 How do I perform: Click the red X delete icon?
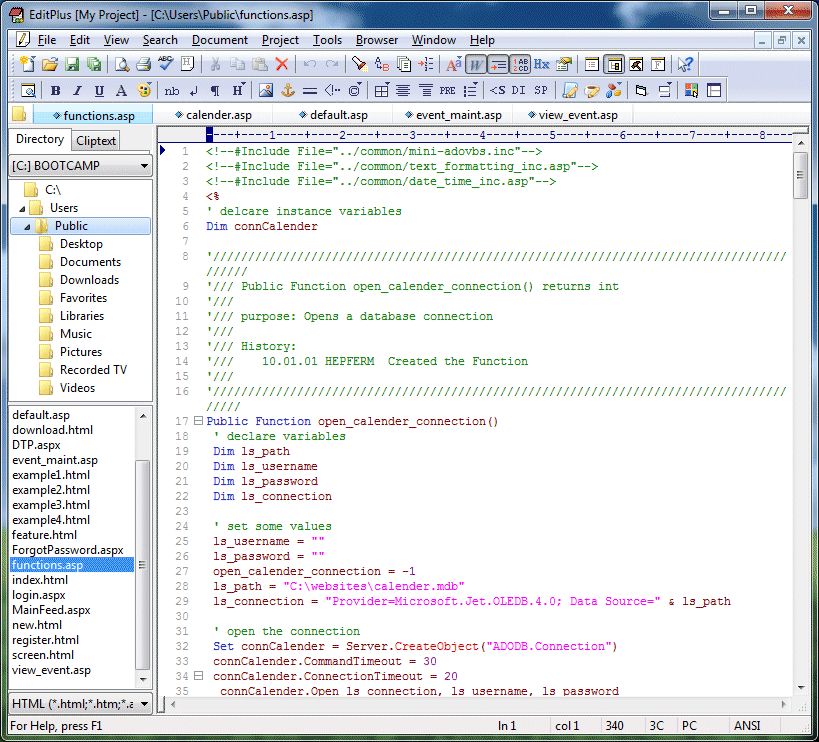[x=281, y=64]
